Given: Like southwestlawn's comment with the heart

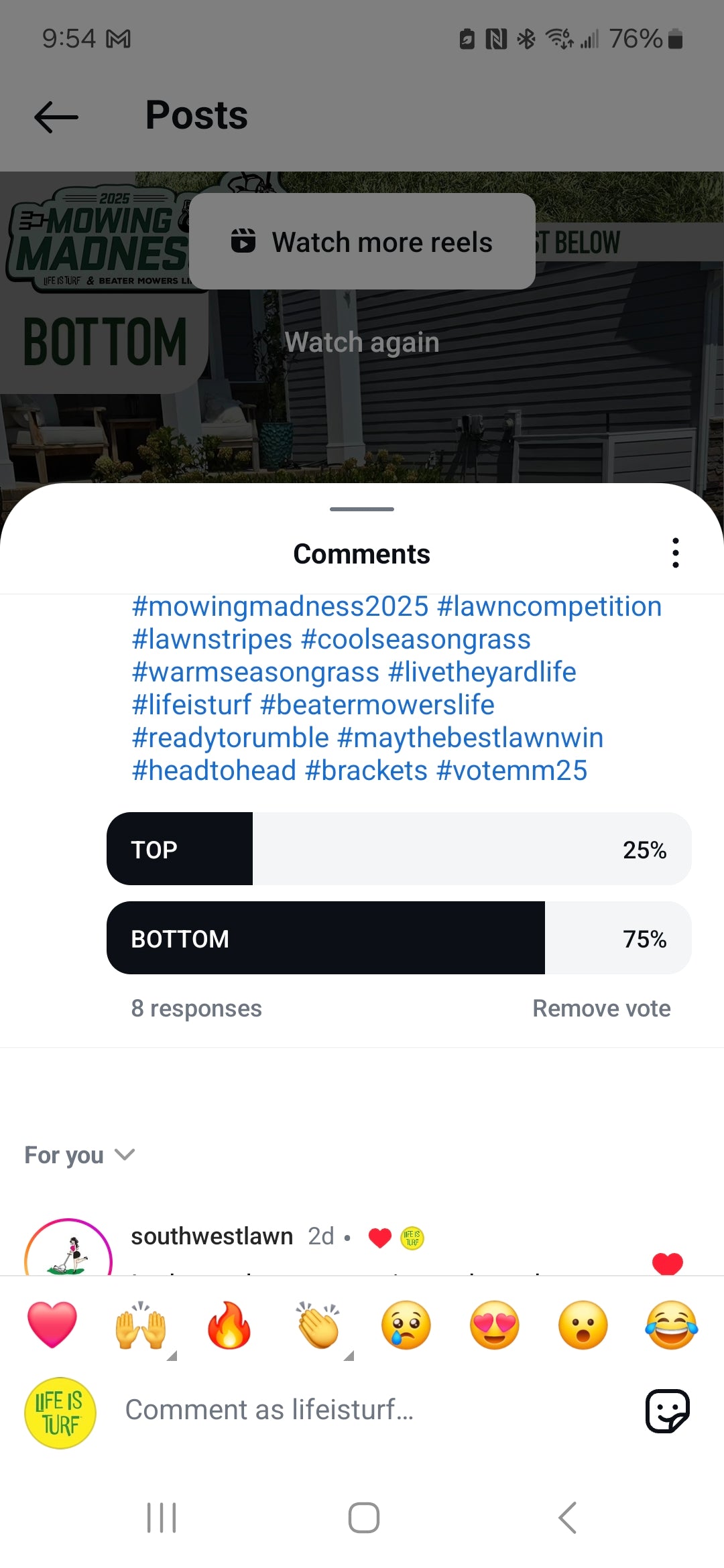Looking at the screenshot, I should pos(667,1263).
